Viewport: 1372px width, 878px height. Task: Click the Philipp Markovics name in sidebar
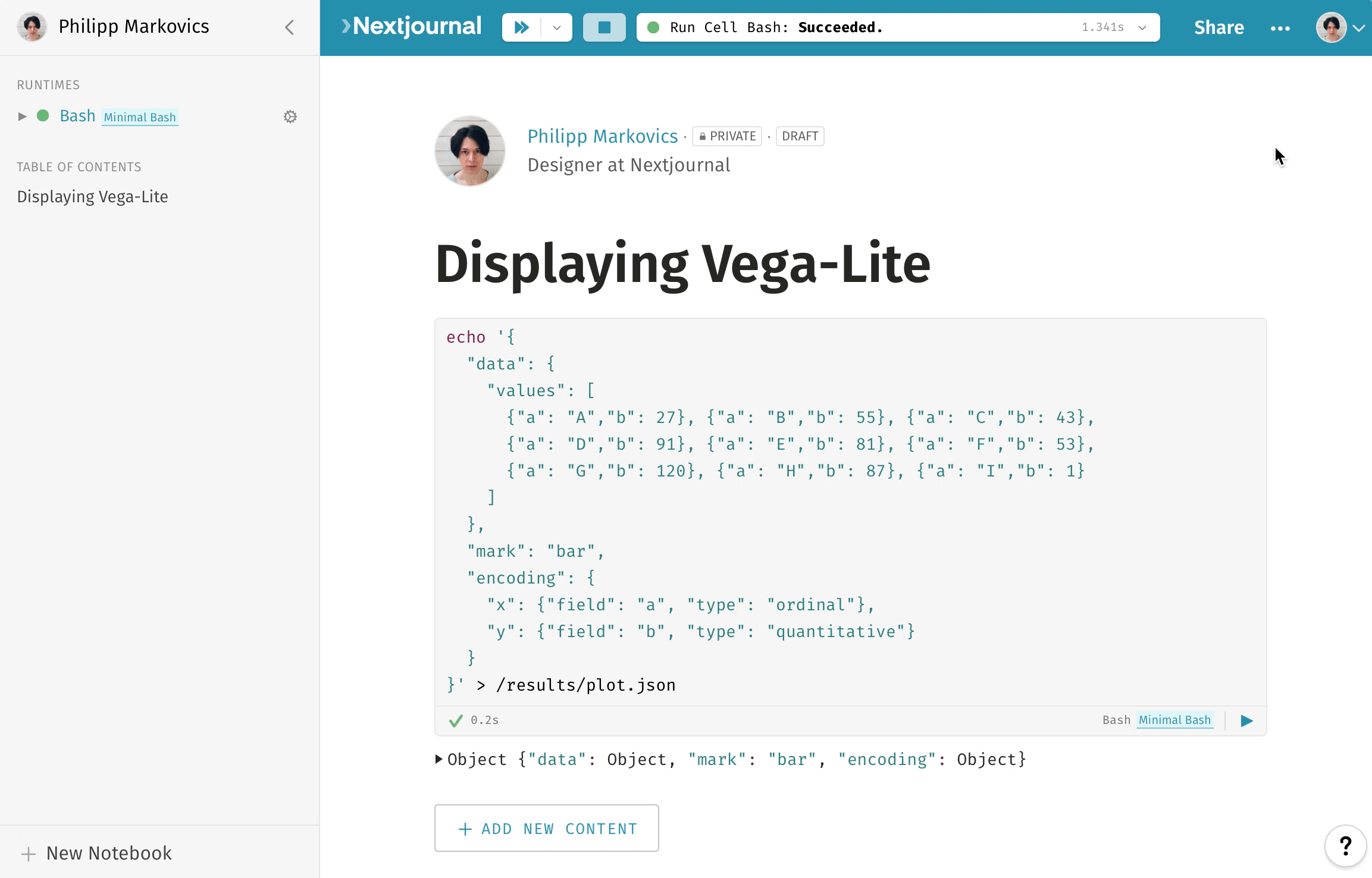[x=134, y=27]
